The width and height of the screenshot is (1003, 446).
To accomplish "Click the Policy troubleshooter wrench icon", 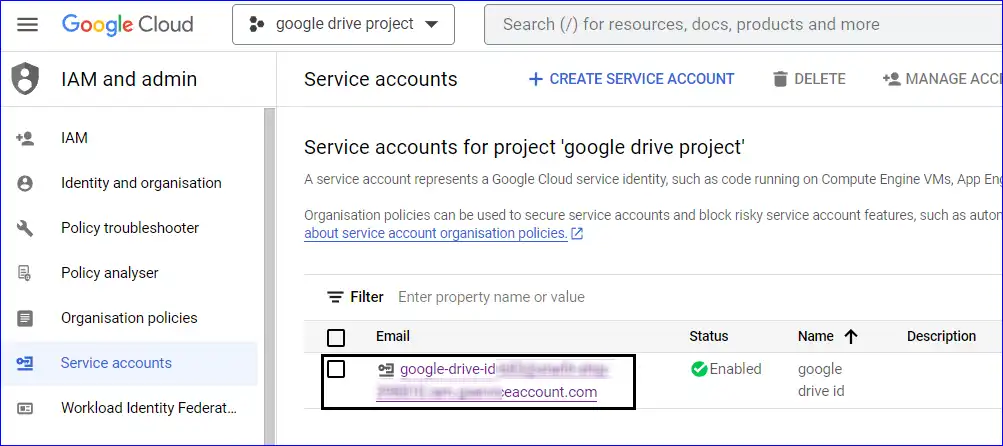I will (x=25, y=228).
